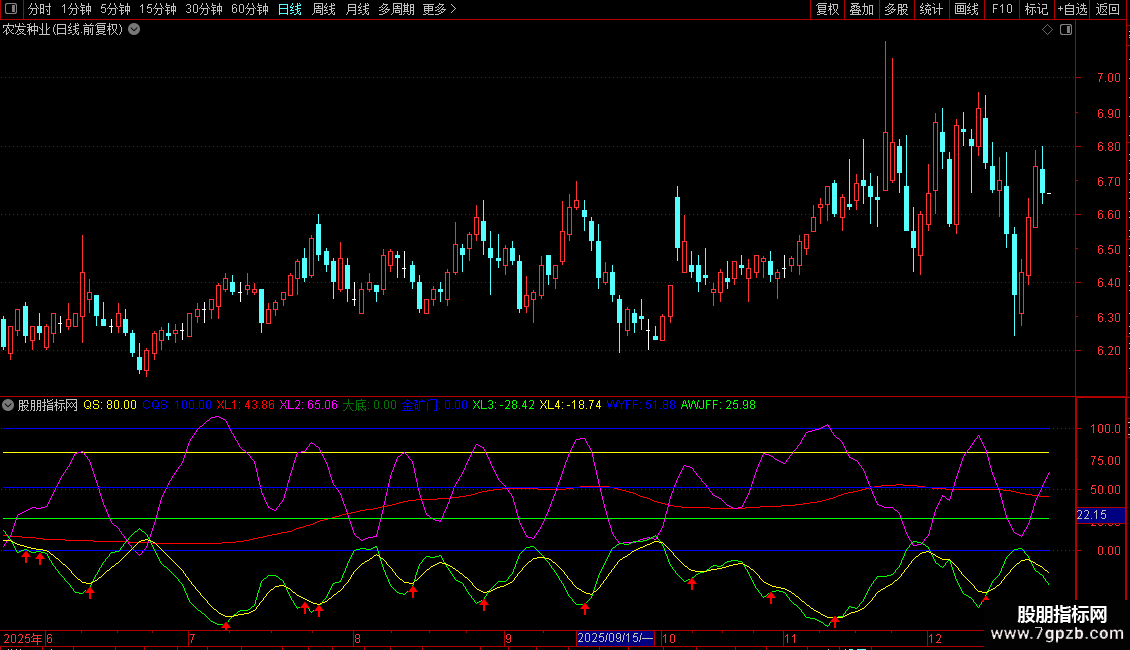Add stock with +自选 button

click(1072, 9)
